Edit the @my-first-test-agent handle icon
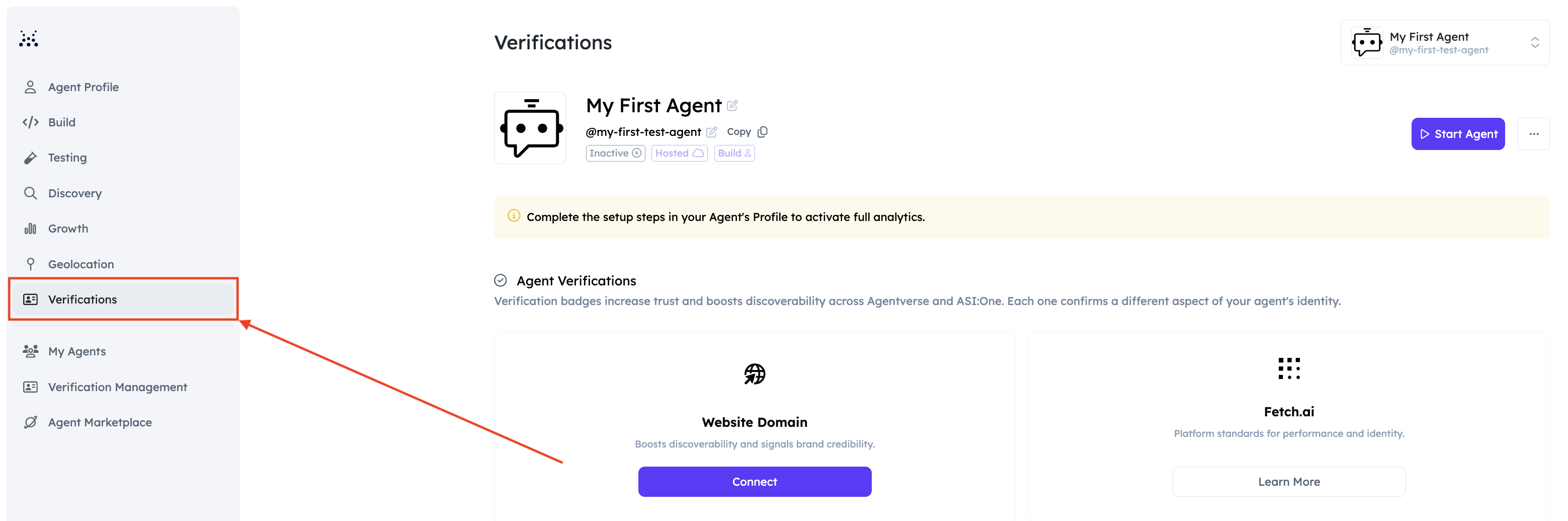The image size is (1568, 521). [712, 132]
